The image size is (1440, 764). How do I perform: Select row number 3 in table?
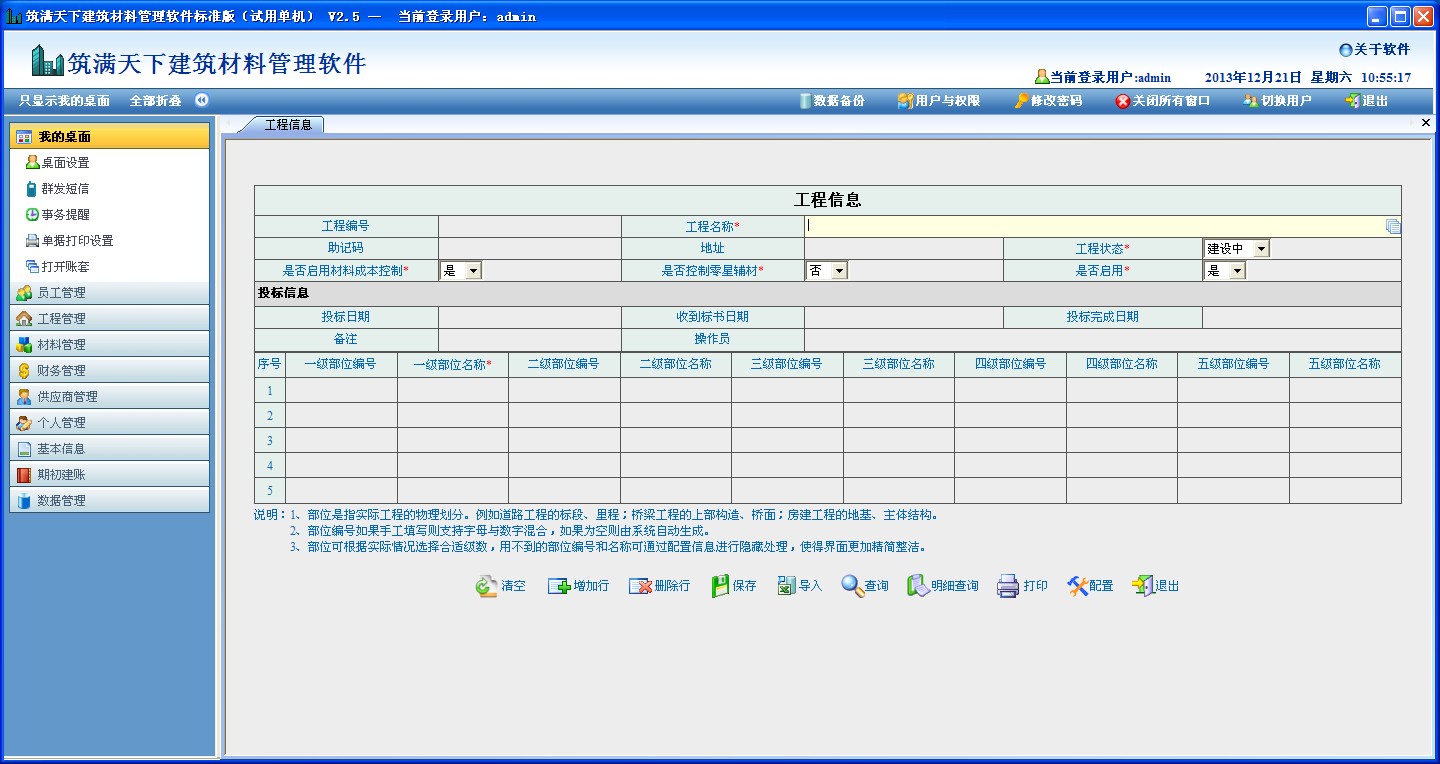click(270, 440)
